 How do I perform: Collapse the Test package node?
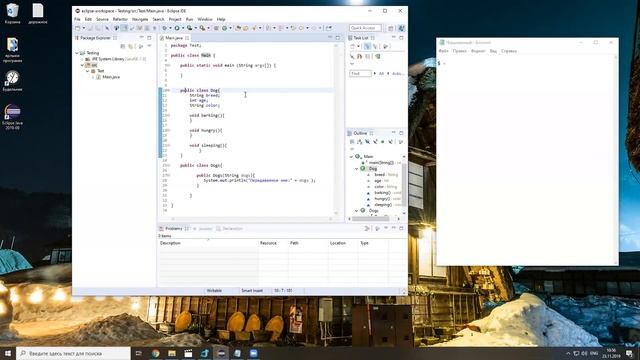point(87,71)
